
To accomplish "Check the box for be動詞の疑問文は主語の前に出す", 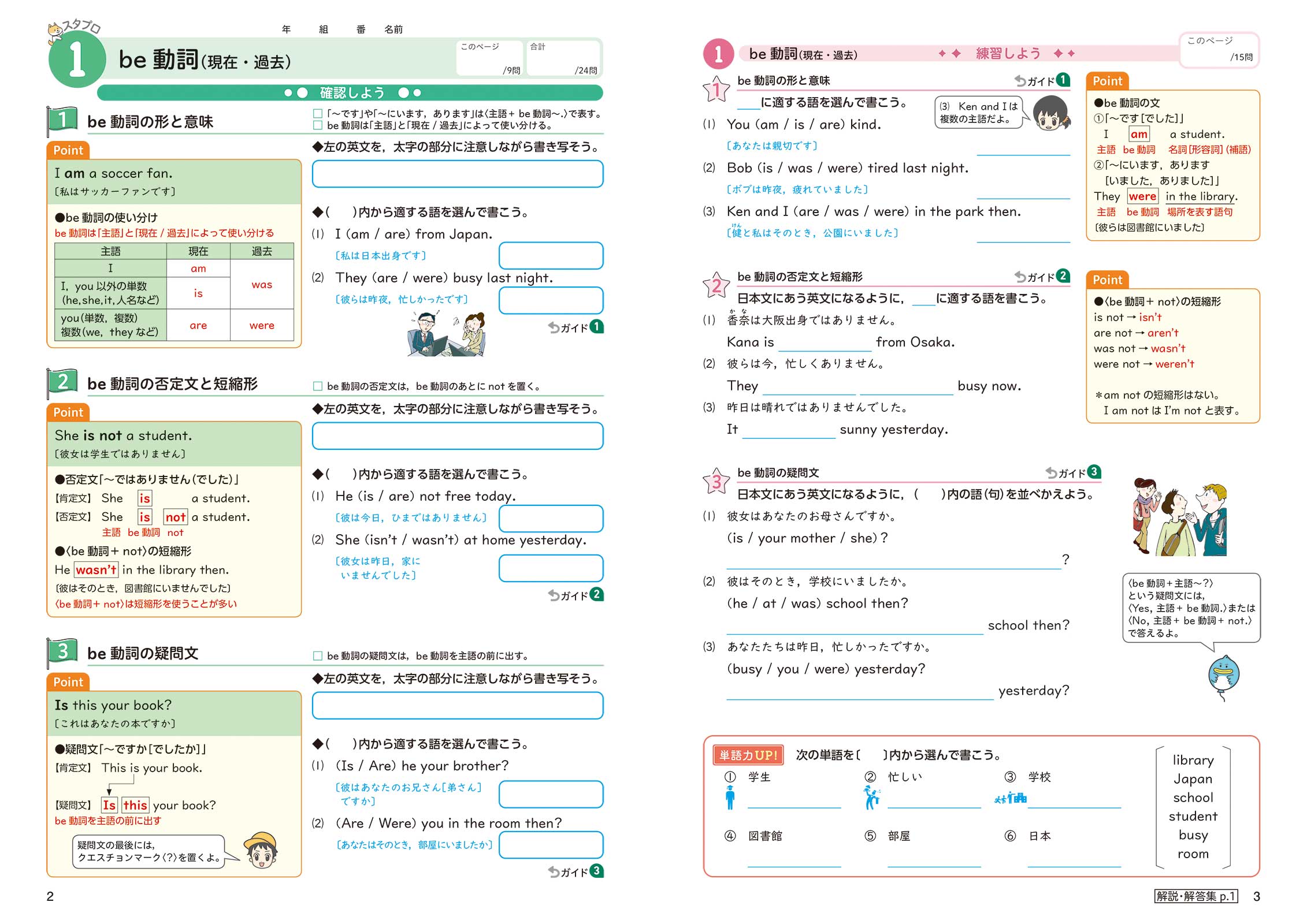I will click(x=317, y=655).
